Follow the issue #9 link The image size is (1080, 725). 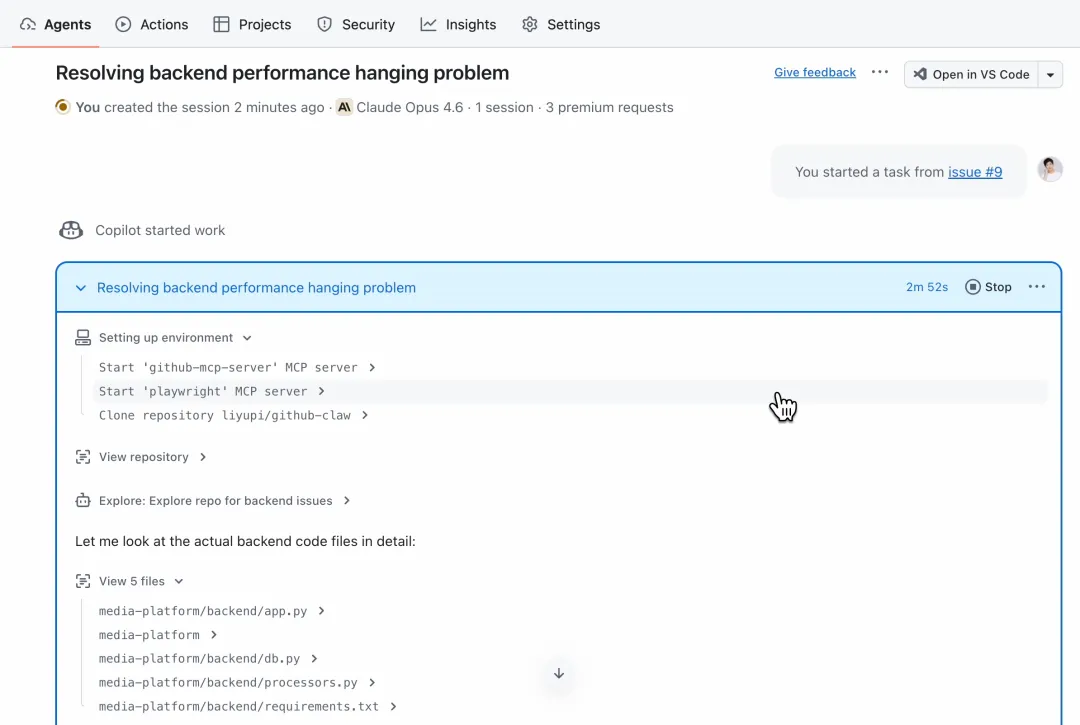(974, 172)
